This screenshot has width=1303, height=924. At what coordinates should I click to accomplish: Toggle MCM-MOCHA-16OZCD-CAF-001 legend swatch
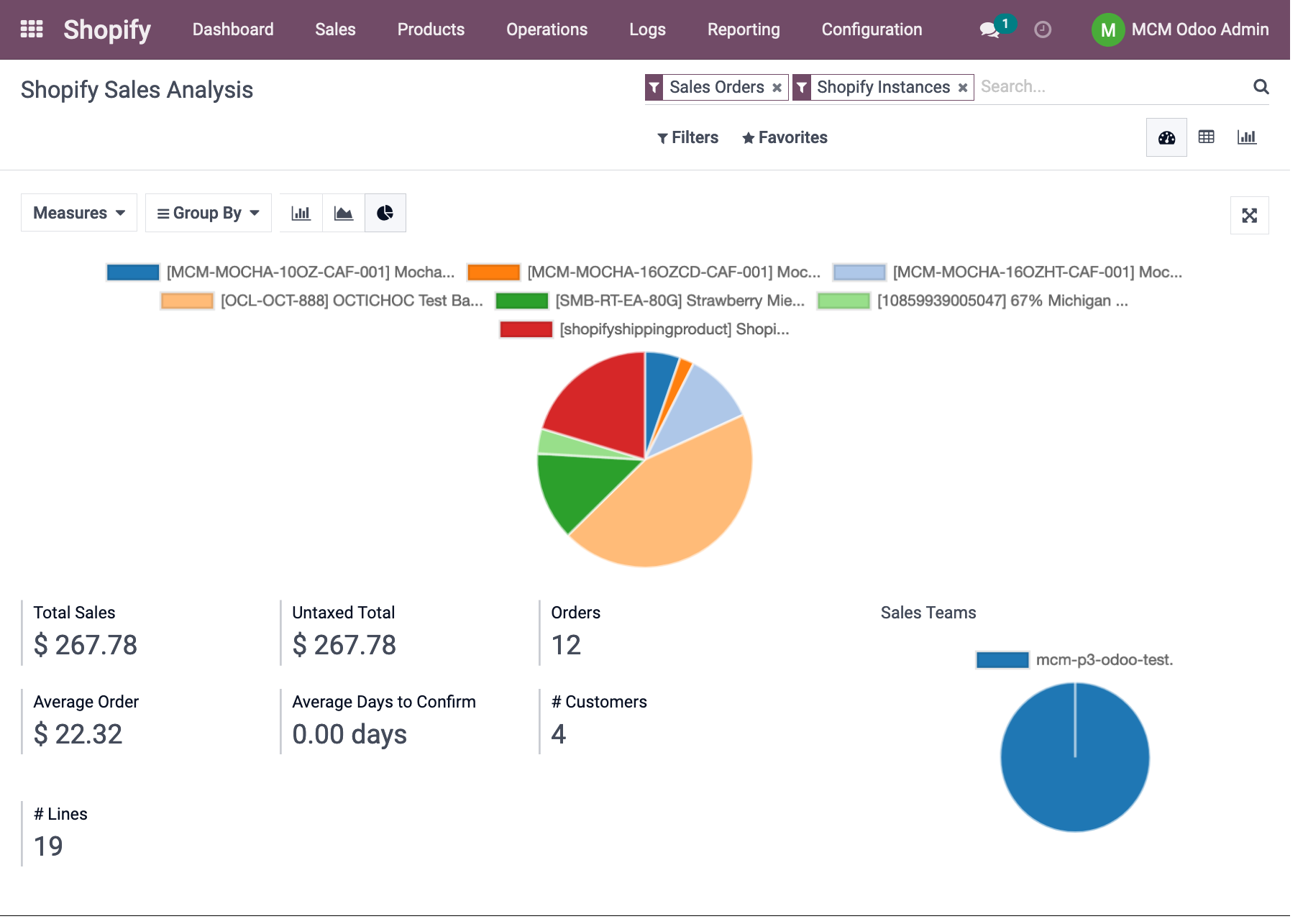point(493,273)
